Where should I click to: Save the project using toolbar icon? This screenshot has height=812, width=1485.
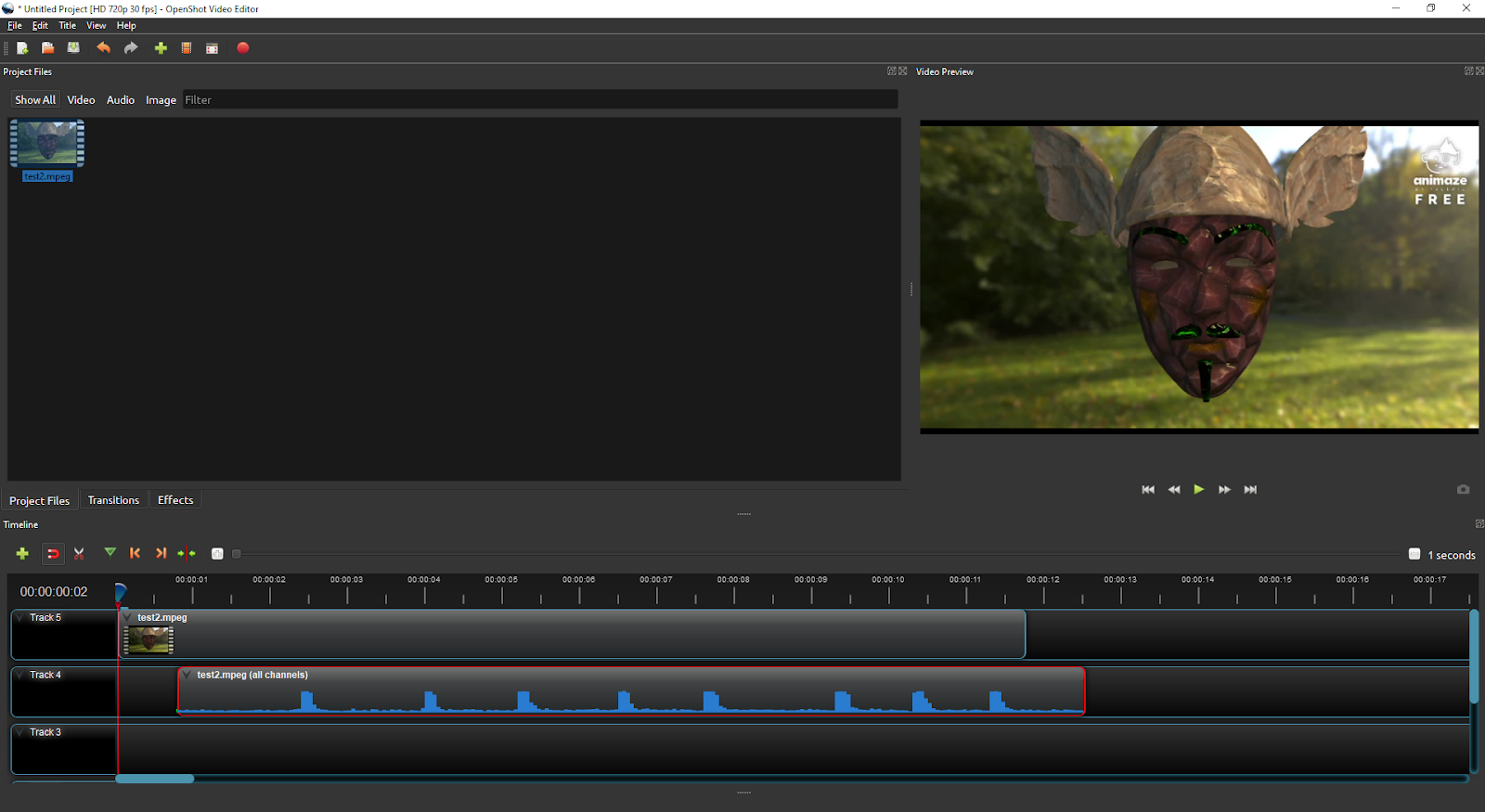tap(73, 48)
